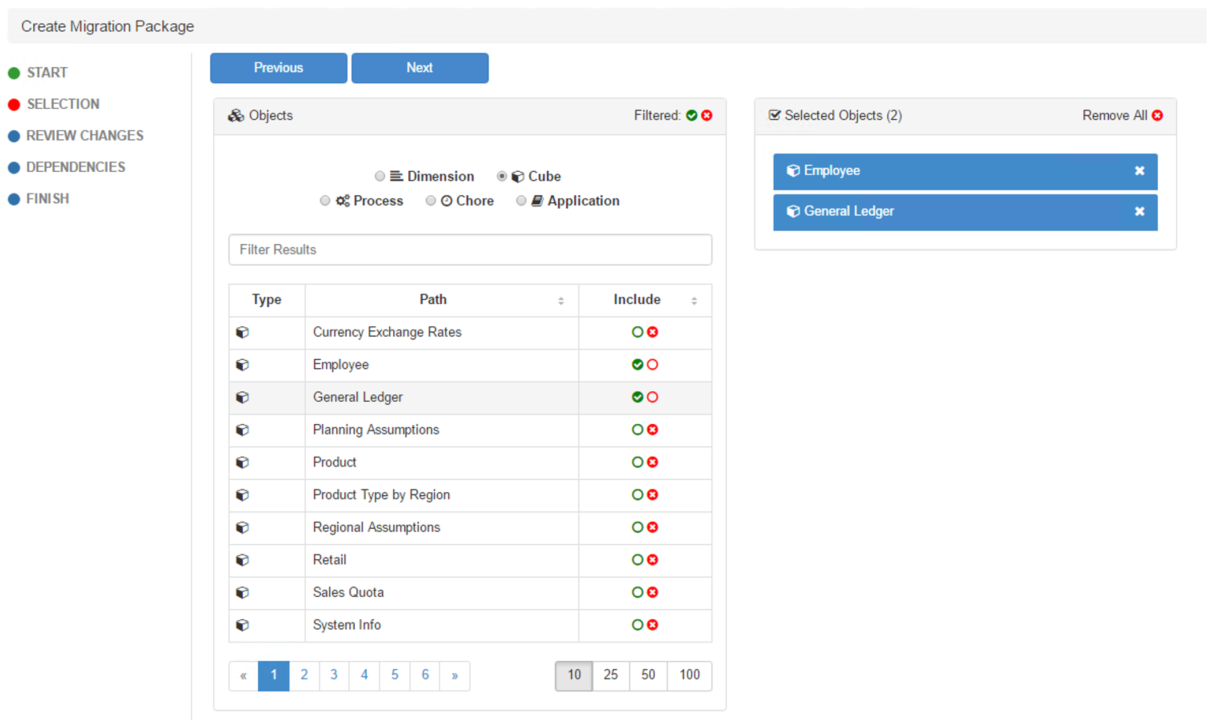Click the green Filtered include-all icon
The width and height of the screenshot is (1215, 720).
coord(691,116)
